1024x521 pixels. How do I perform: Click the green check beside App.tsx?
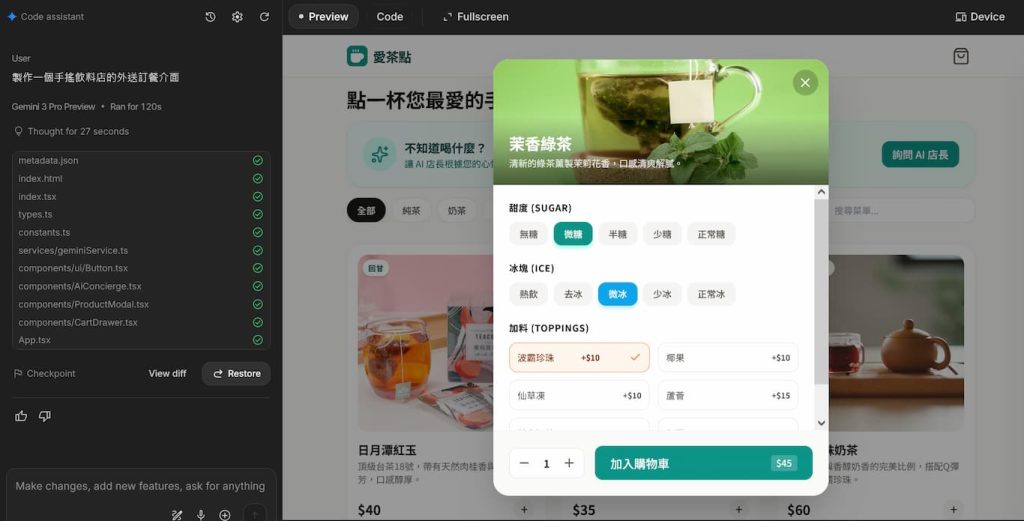click(x=258, y=340)
